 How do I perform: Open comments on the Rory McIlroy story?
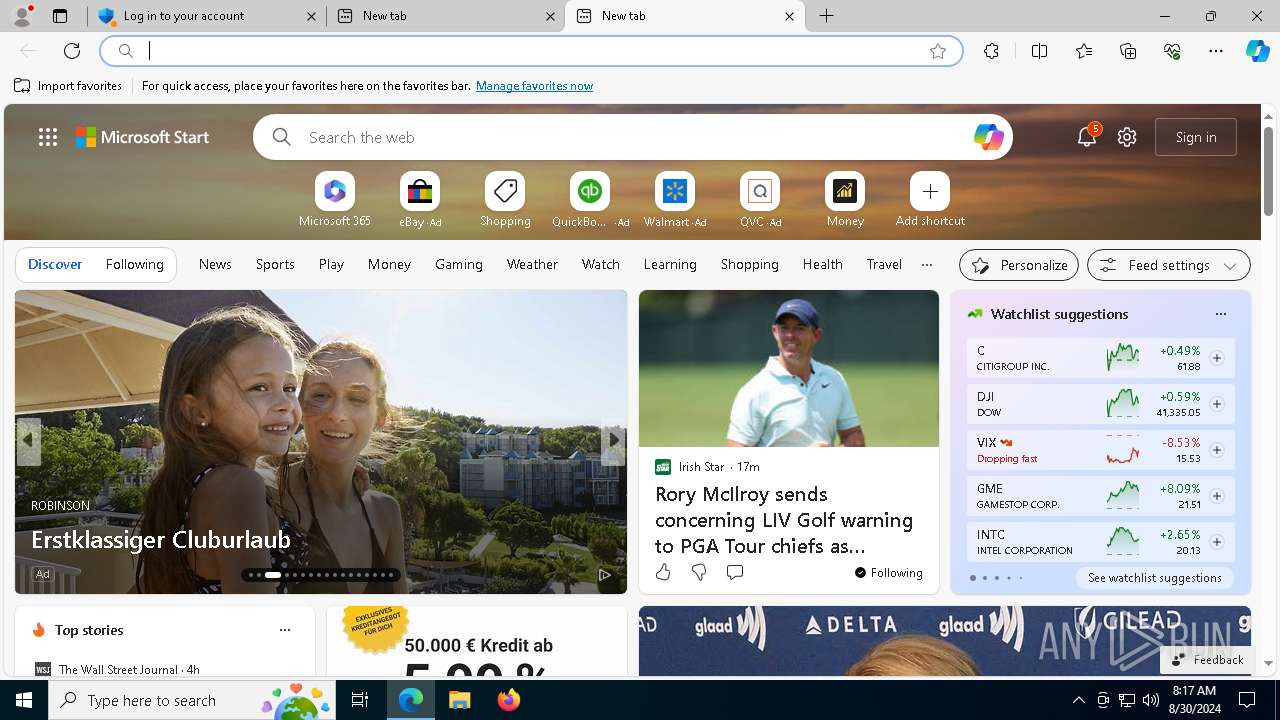pyautogui.click(x=735, y=572)
